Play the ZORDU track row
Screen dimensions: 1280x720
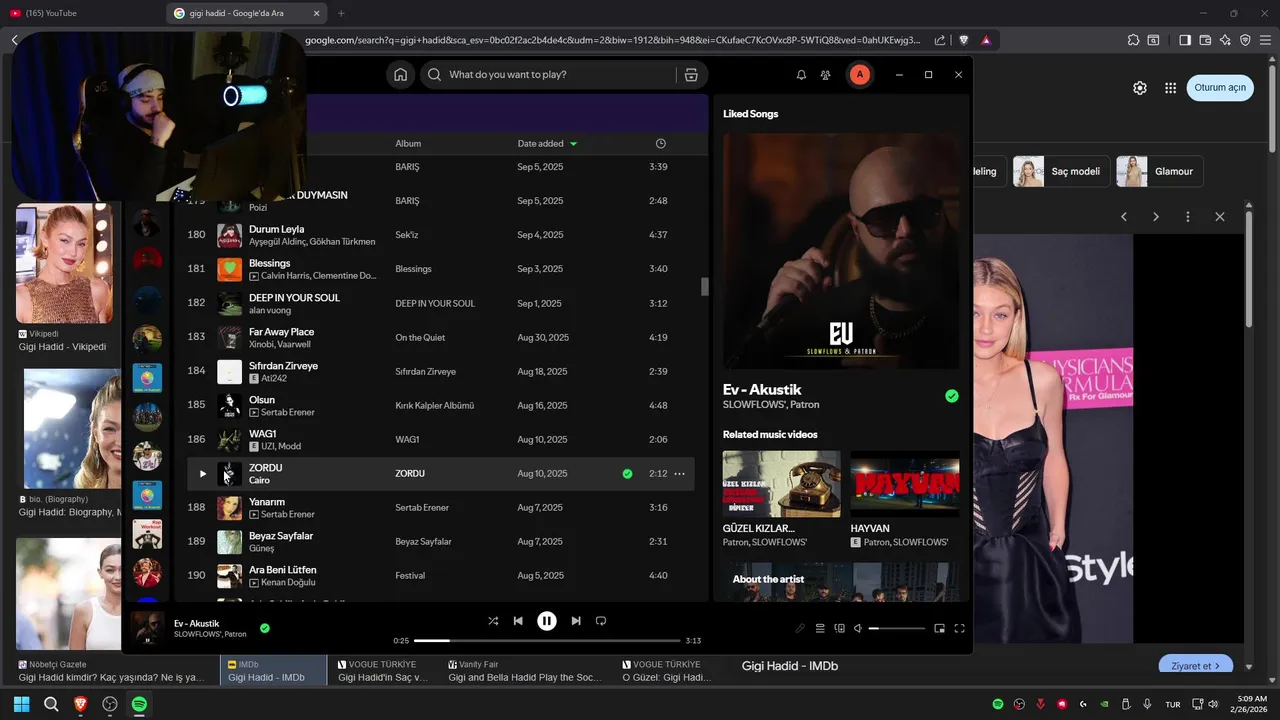pos(202,474)
